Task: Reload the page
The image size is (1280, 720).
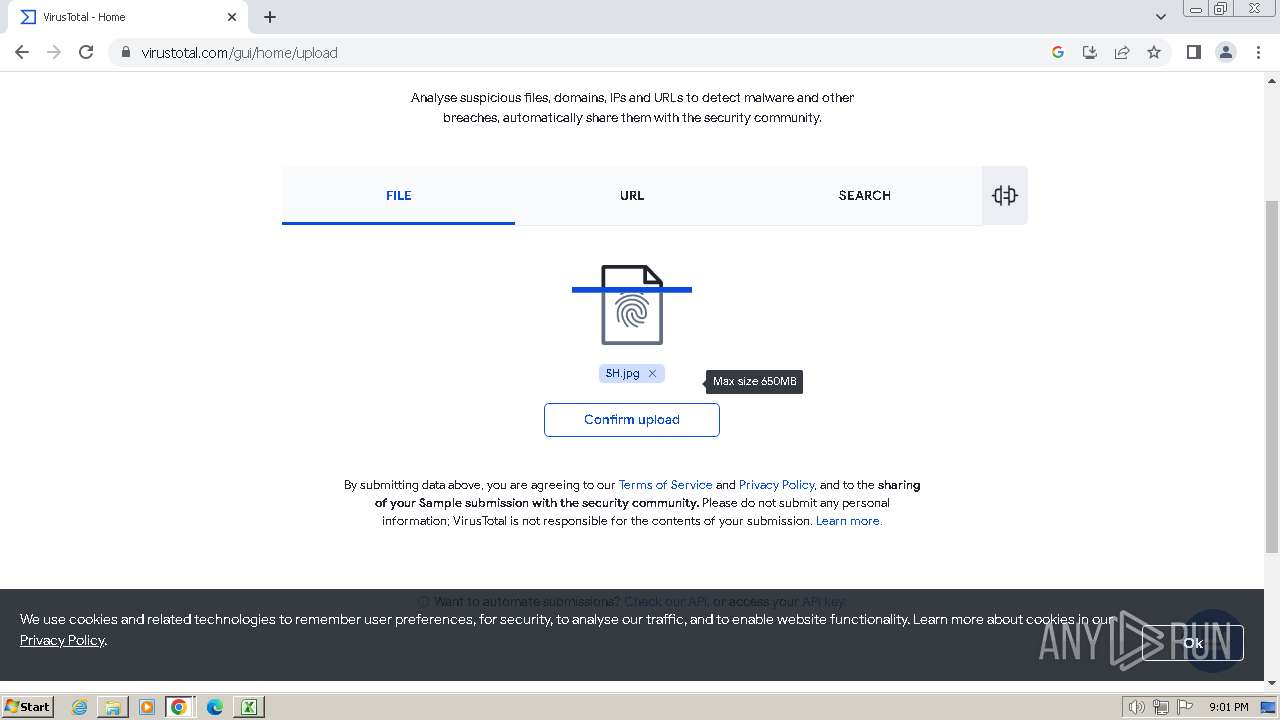Action: (86, 52)
